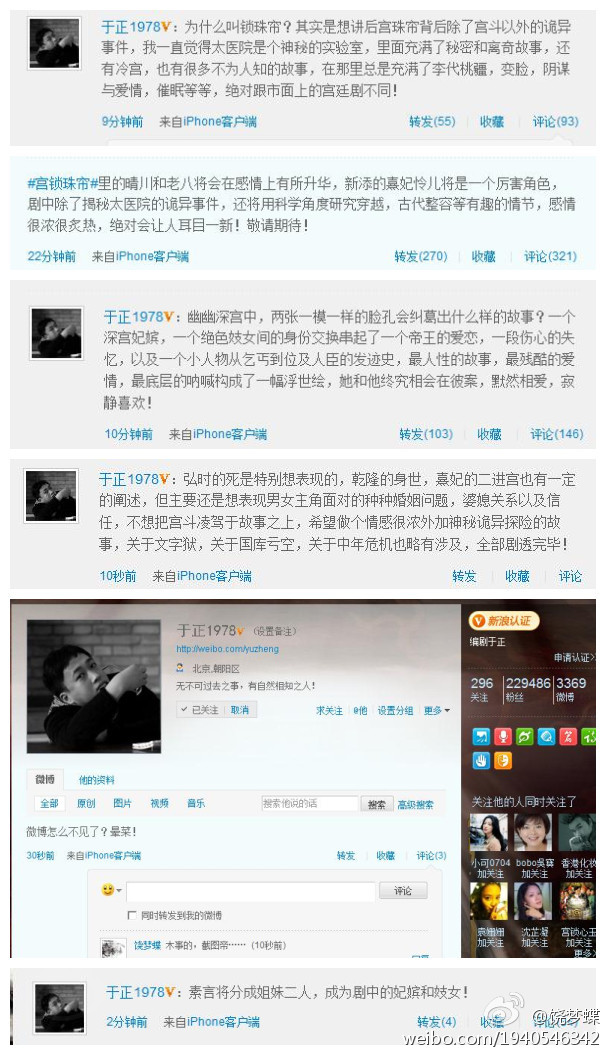Select the 图片 filter tab
The image size is (606, 1055).
tap(122, 803)
